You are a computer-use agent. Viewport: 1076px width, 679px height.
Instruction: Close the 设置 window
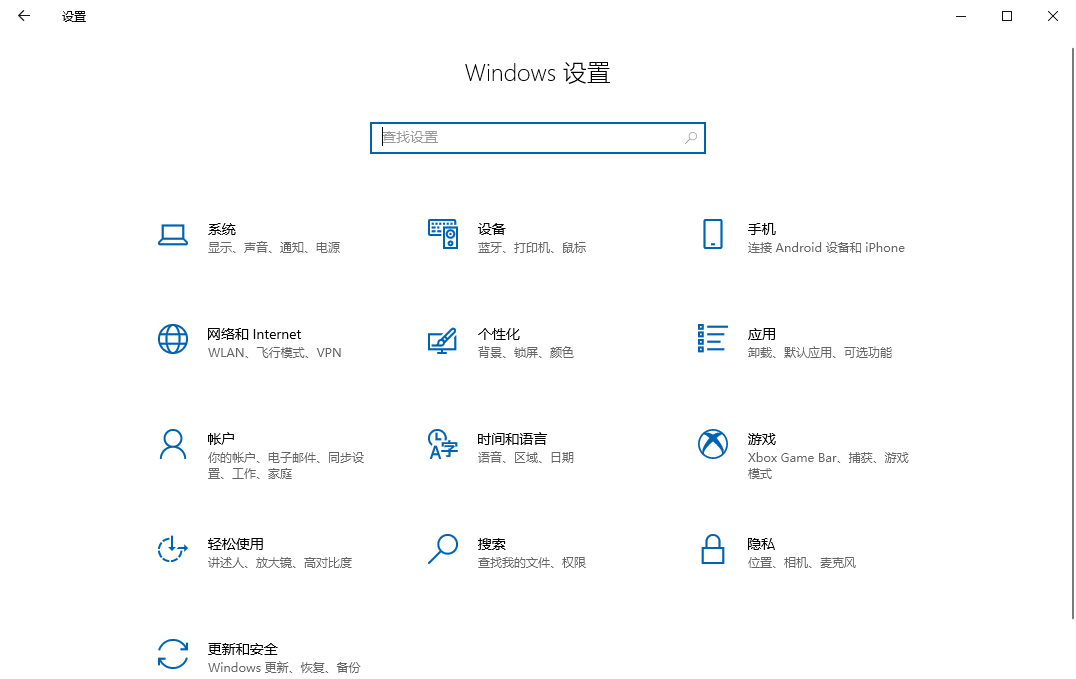tap(1053, 16)
